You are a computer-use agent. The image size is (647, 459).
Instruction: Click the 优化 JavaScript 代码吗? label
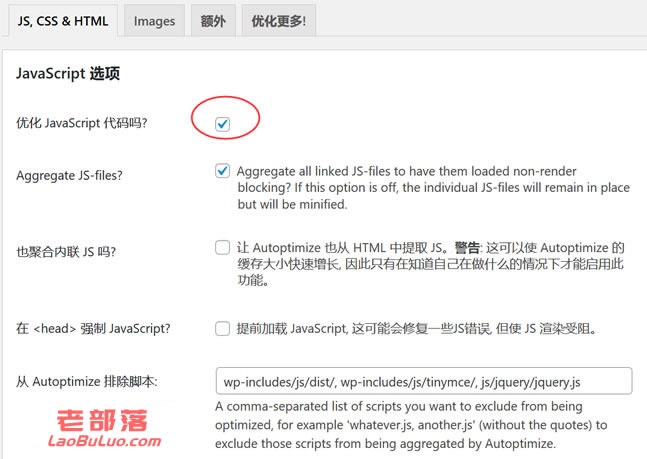click(82, 123)
